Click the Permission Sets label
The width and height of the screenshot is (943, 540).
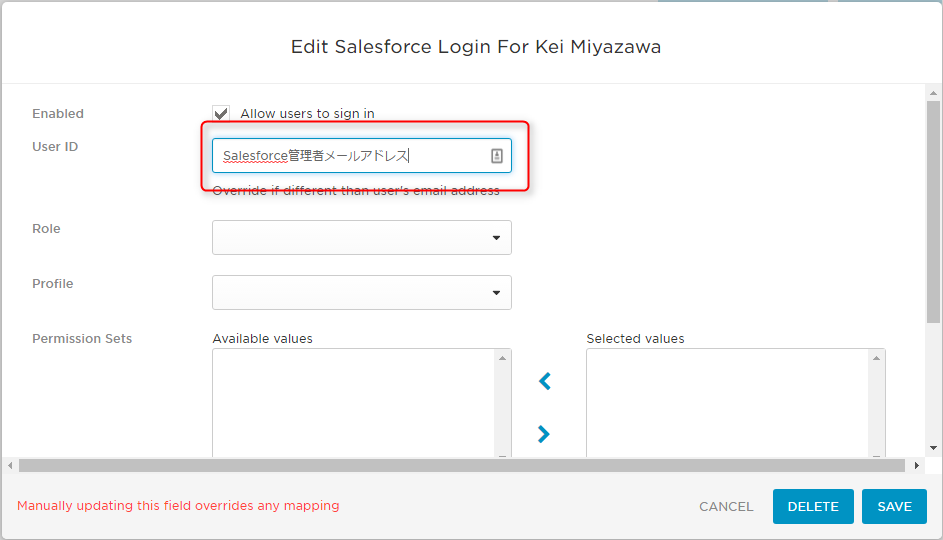[x=82, y=339]
